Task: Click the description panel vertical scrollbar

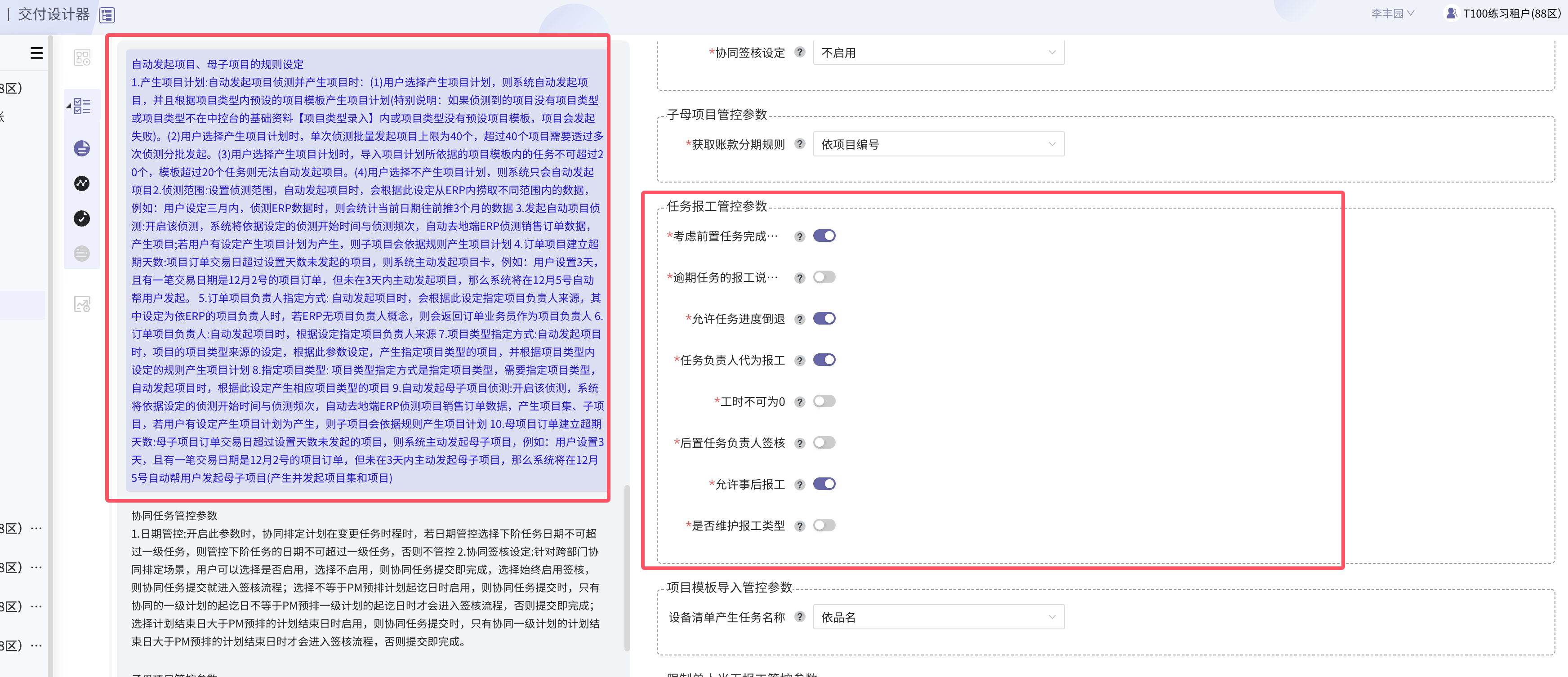Action: click(626, 567)
